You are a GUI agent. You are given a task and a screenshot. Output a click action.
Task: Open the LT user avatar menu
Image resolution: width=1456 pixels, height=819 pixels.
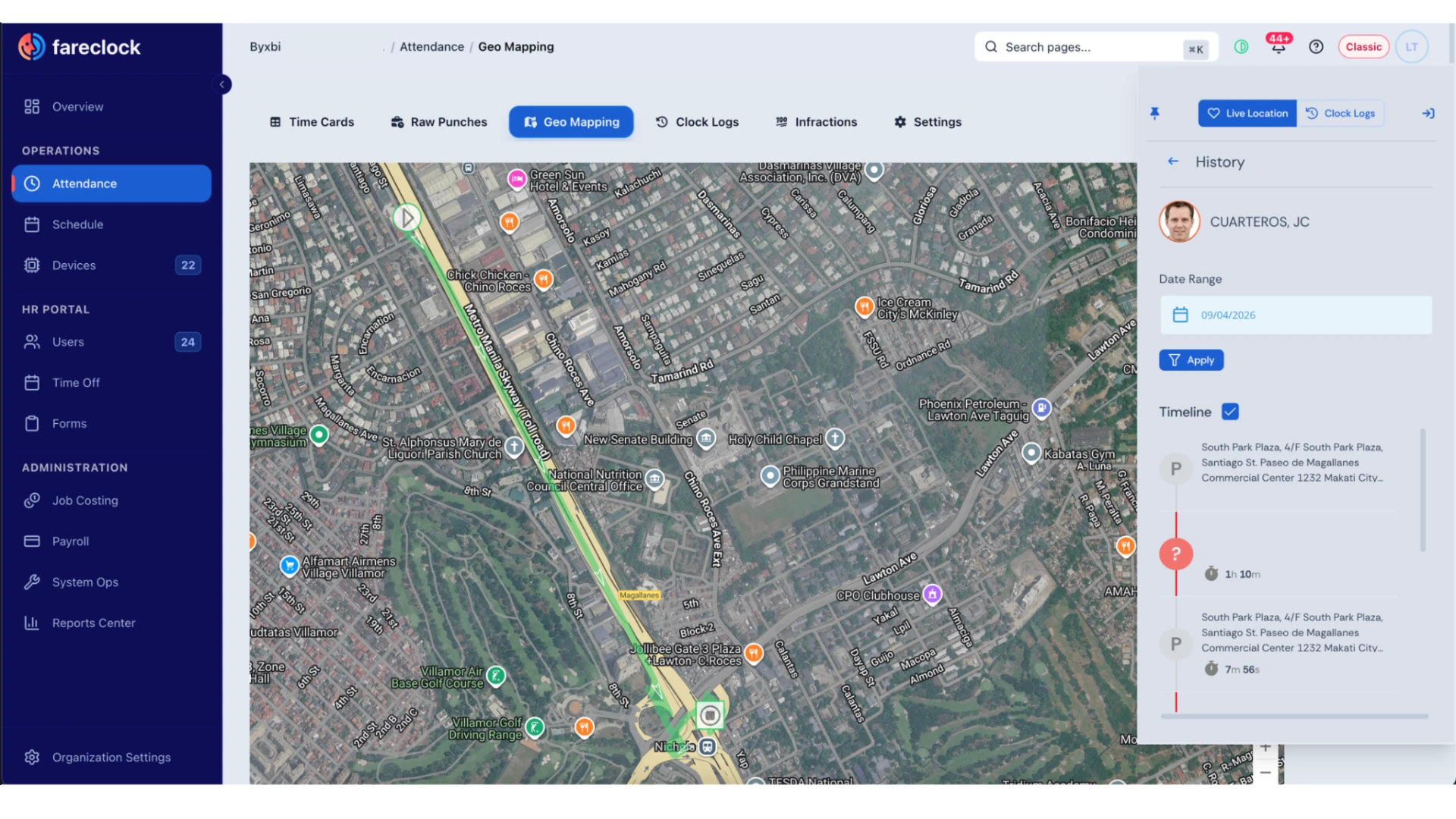(1411, 47)
